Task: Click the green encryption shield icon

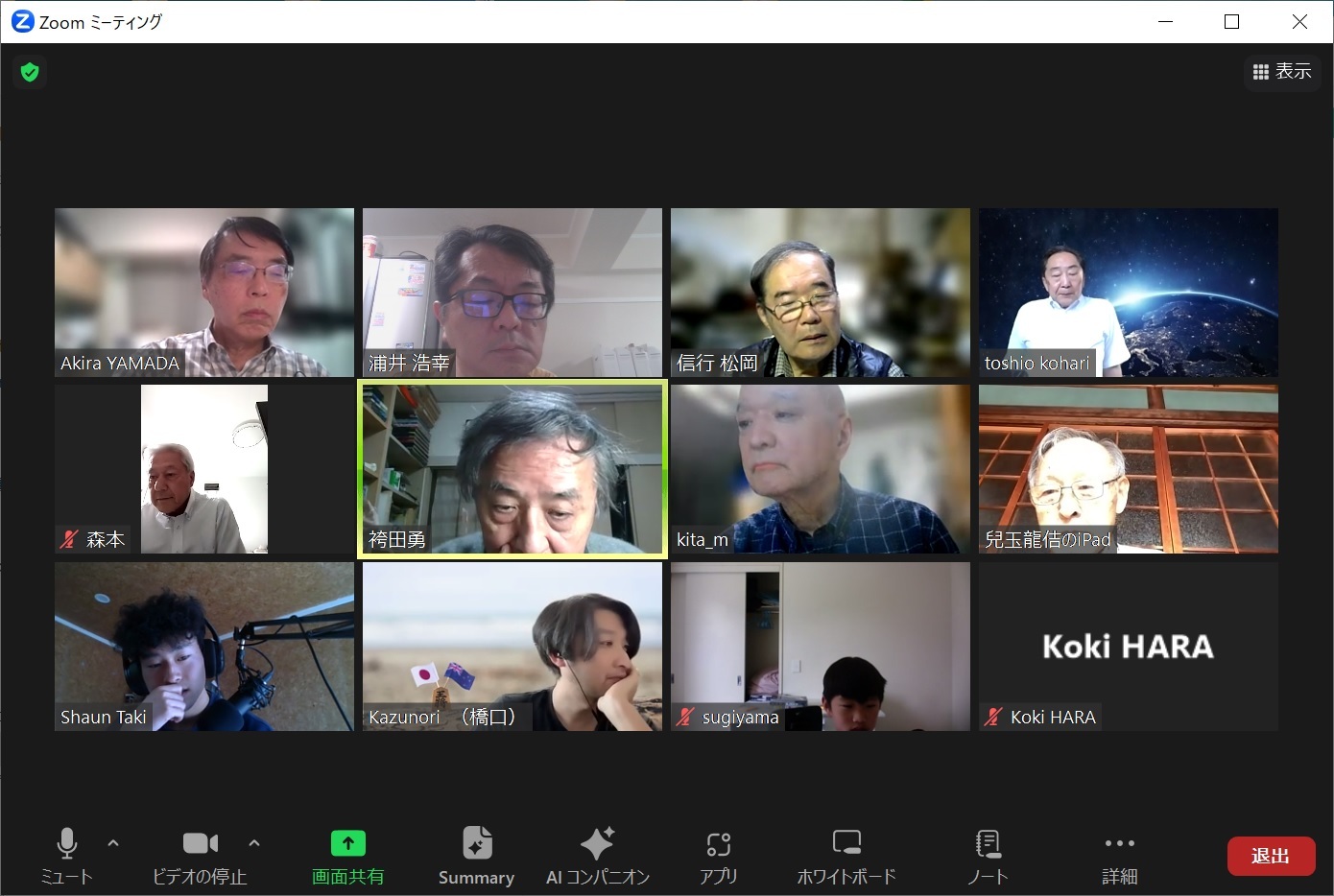Action: pos(30,72)
